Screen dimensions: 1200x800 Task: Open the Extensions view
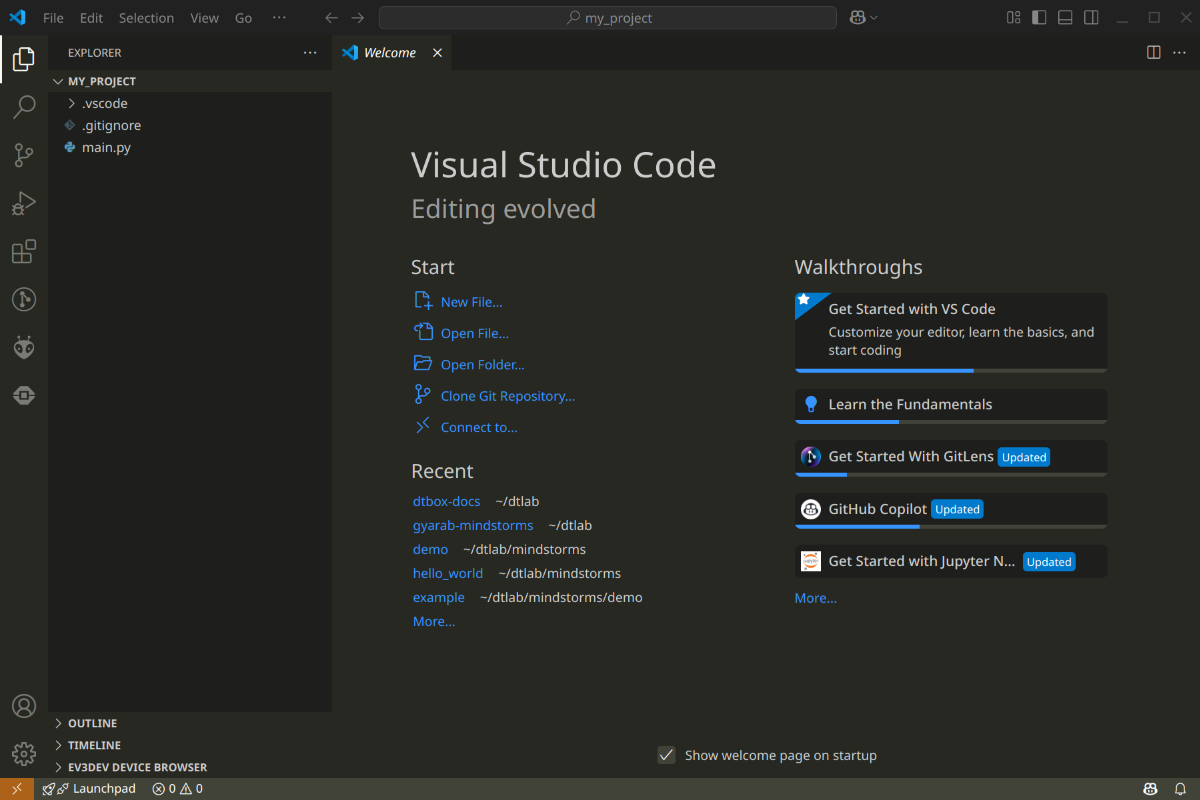click(24, 252)
